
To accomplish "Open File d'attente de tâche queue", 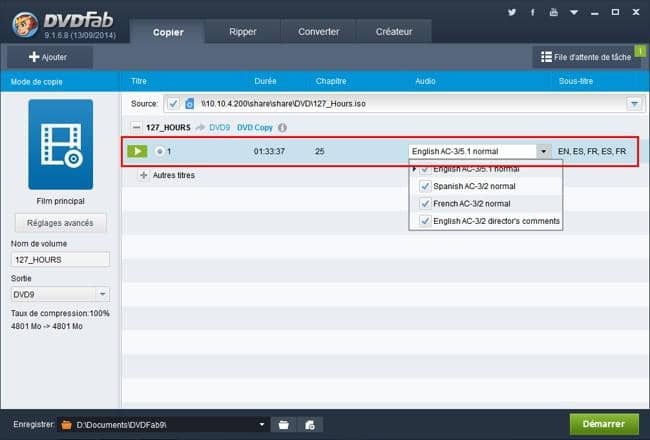I will pos(586,57).
